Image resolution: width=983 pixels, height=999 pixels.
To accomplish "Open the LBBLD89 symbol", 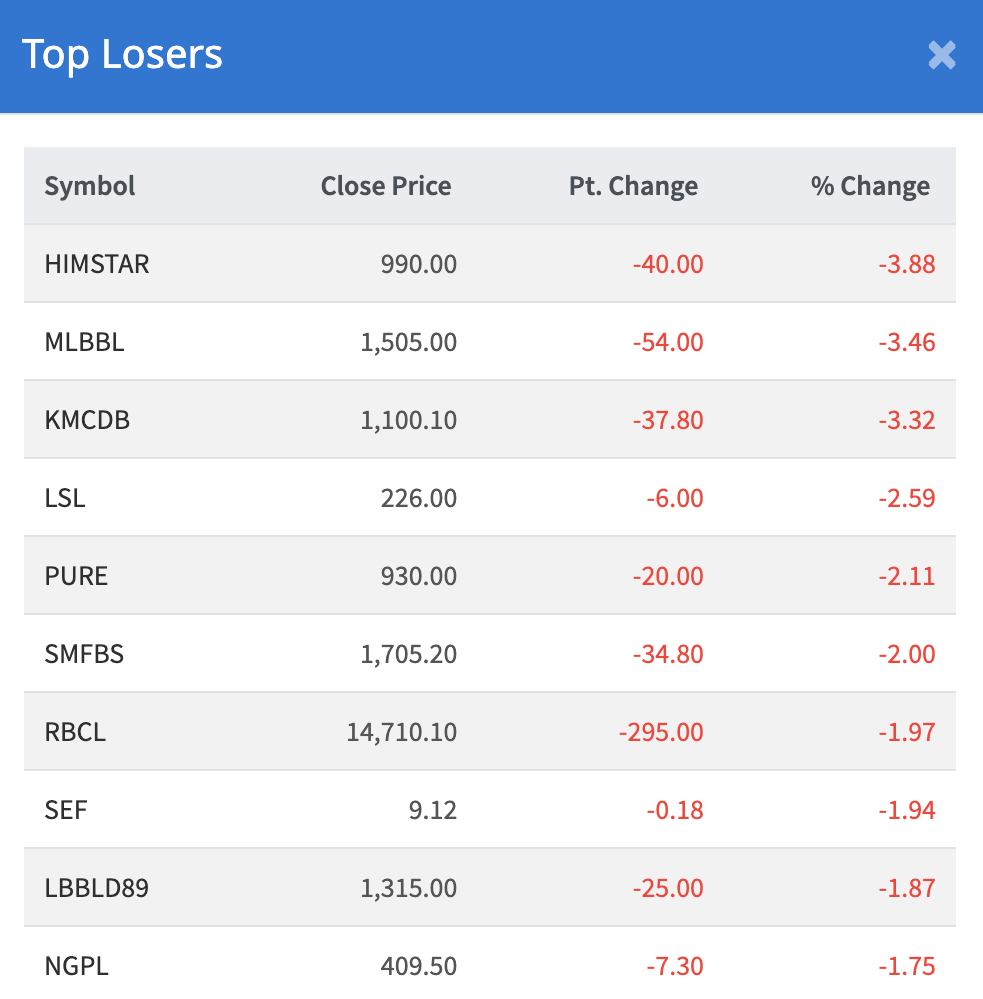I will click(97, 888).
